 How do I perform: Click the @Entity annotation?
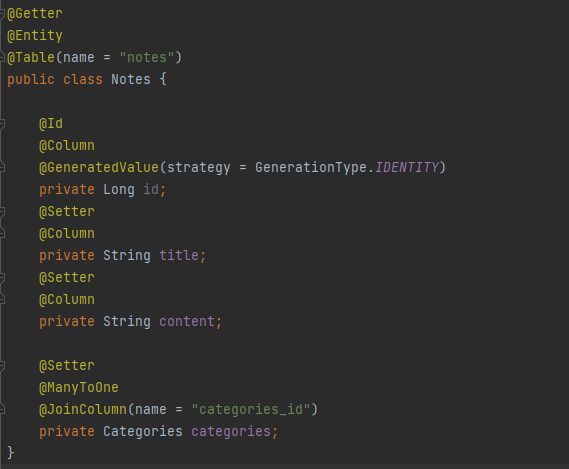35,36
